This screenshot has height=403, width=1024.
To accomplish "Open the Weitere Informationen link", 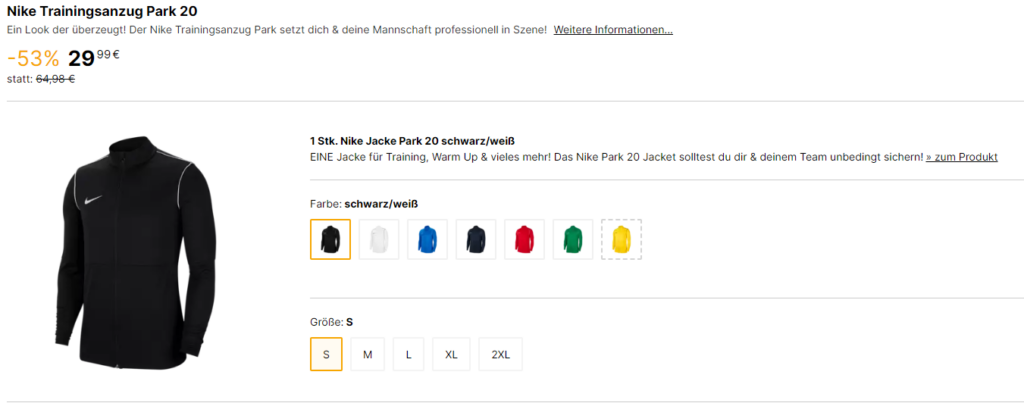I will [613, 30].
